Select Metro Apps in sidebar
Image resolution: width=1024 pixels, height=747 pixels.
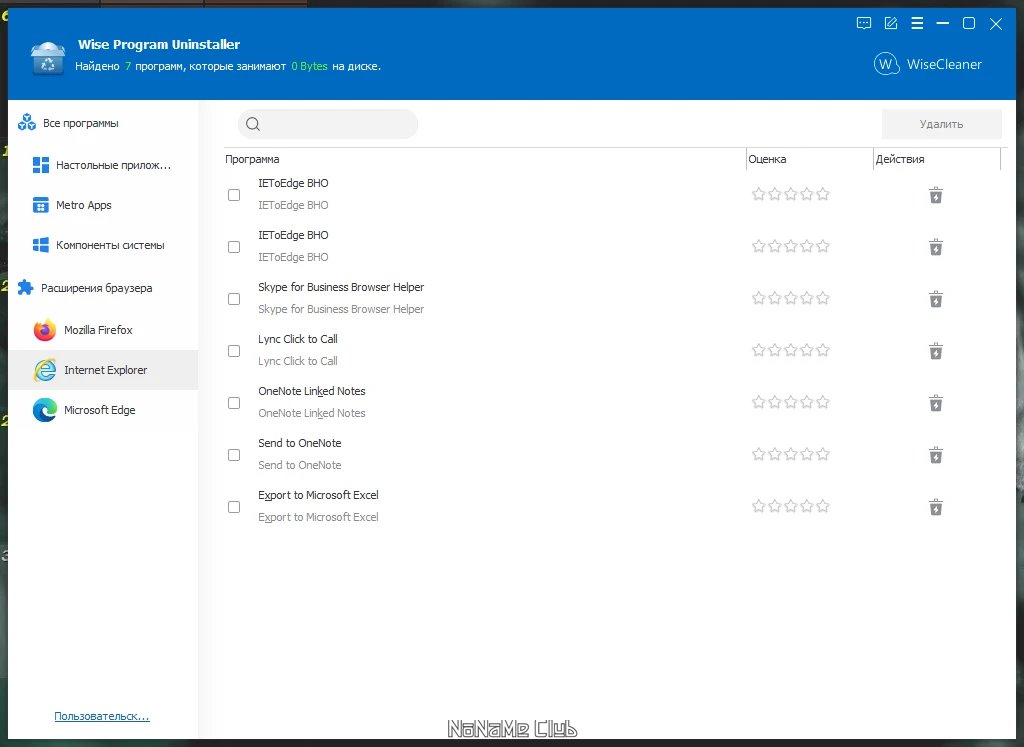(84, 205)
